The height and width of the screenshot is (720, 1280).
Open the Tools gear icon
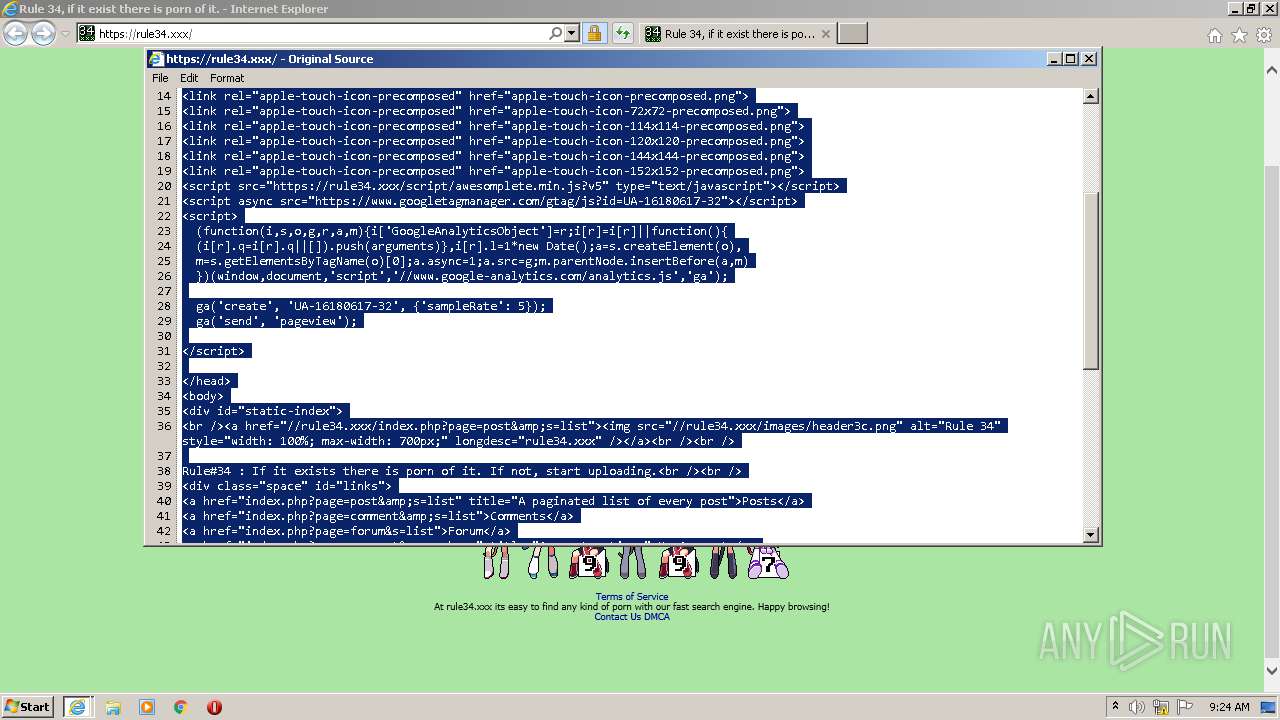pyautogui.click(x=1264, y=35)
